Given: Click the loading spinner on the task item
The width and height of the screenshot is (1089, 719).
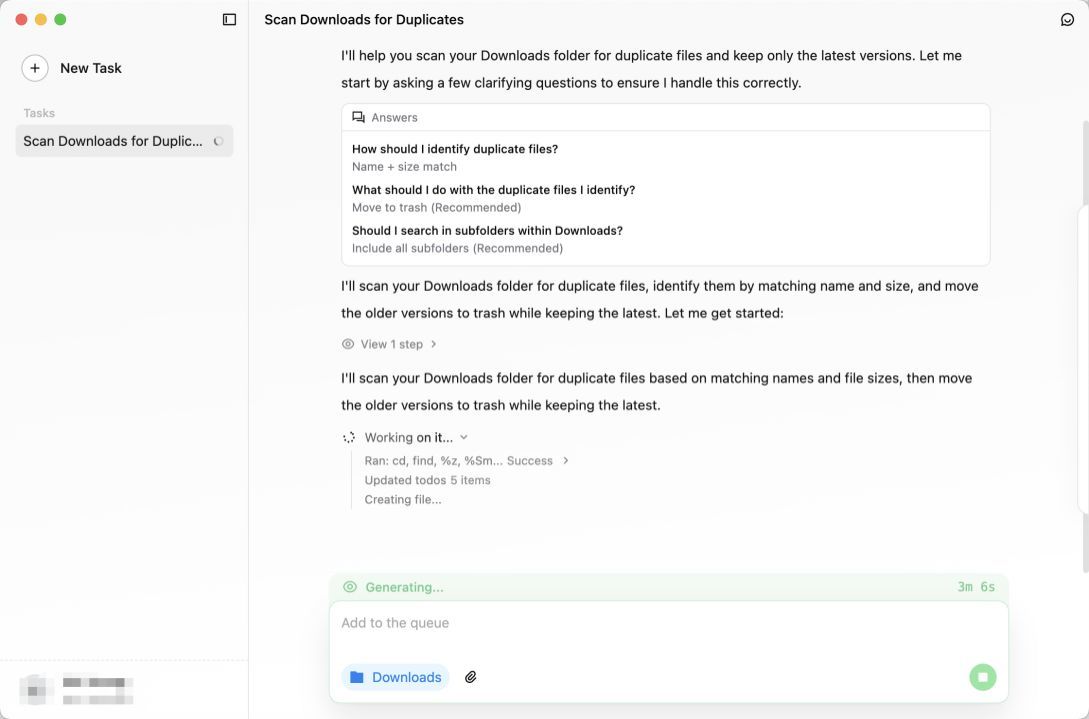Looking at the screenshot, I should (x=219, y=141).
